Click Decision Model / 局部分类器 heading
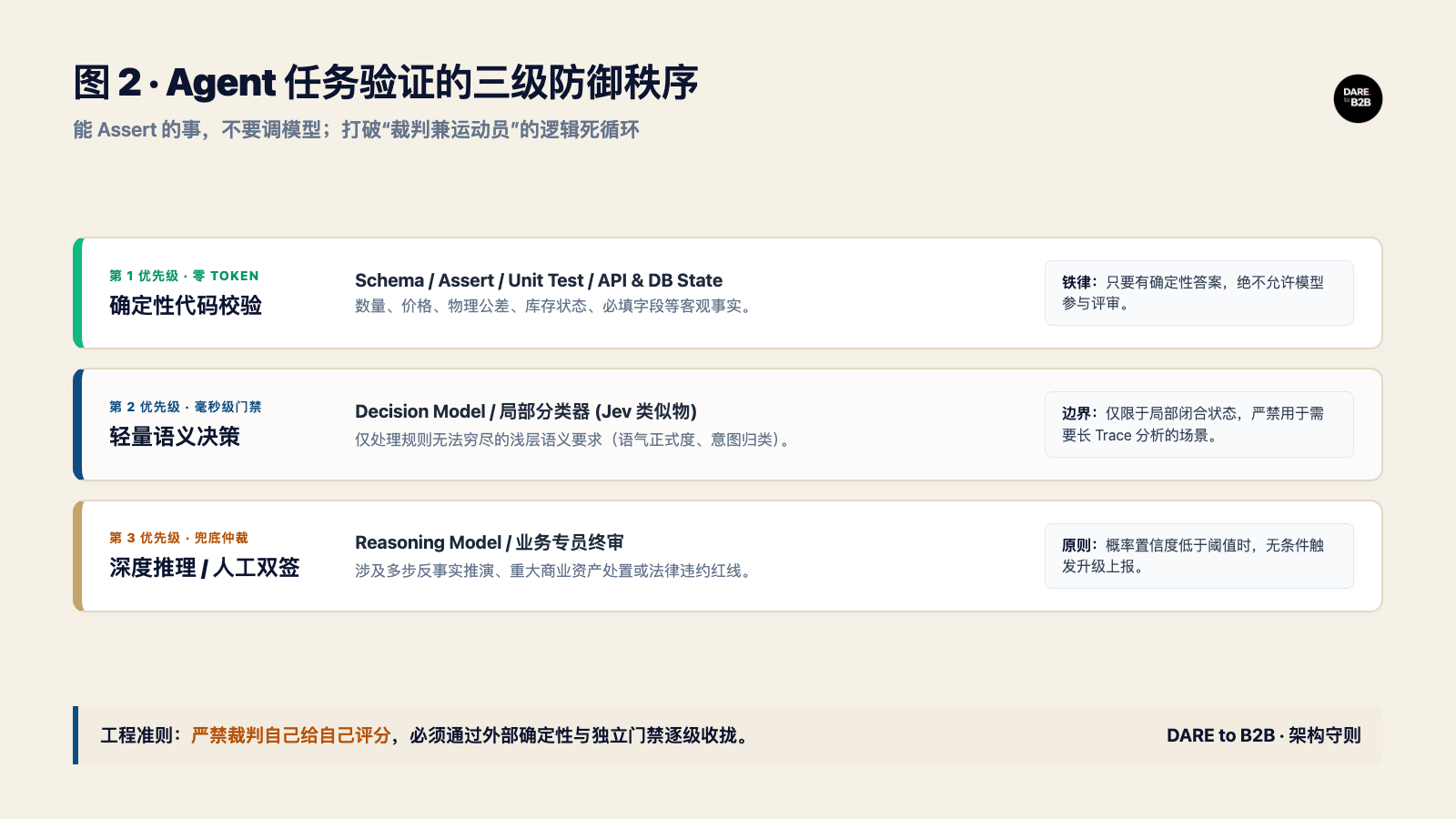The width and height of the screenshot is (1456, 819). click(x=526, y=411)
